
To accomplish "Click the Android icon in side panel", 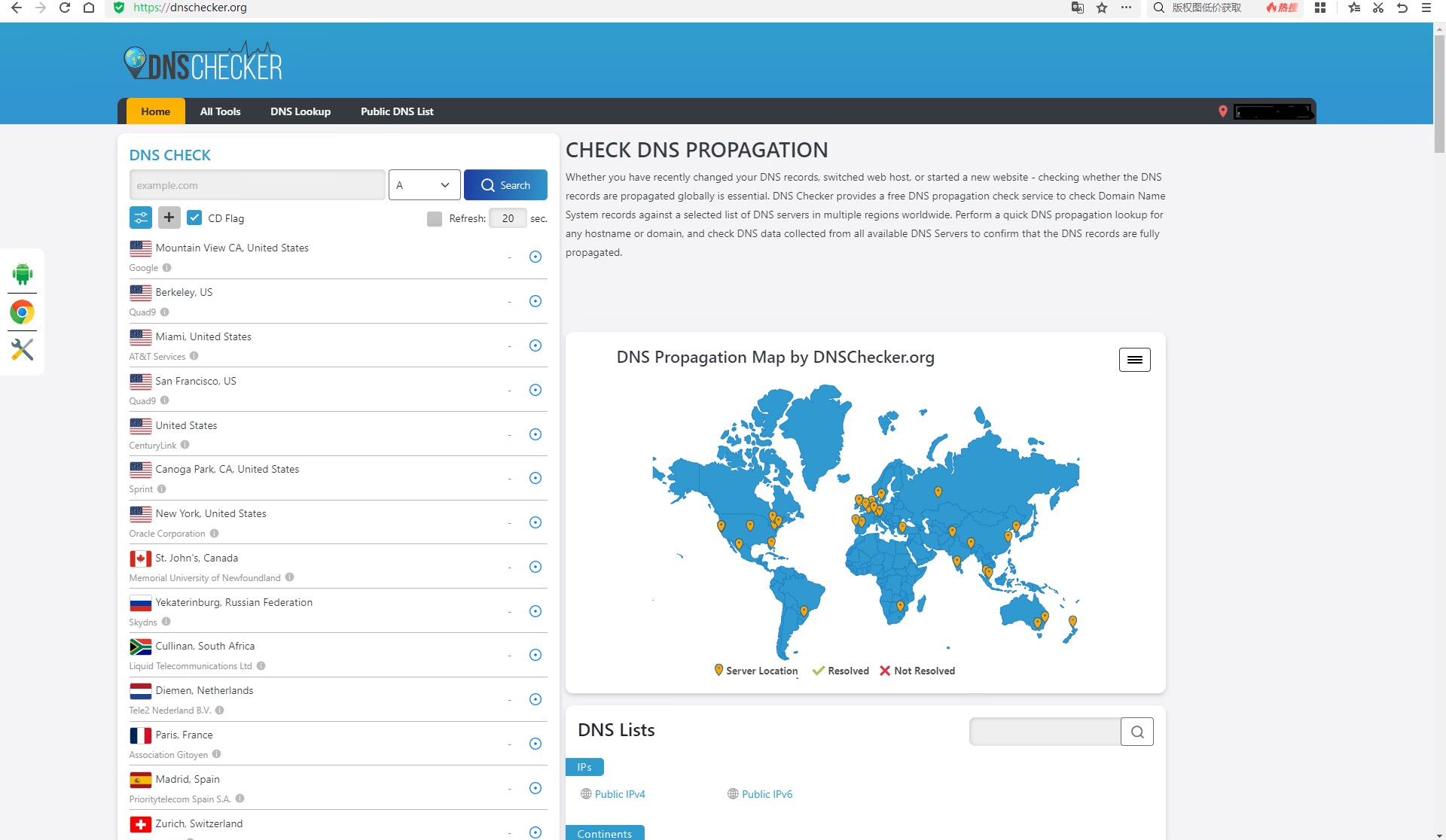I will pyautogui.click(x=23, y=274).
